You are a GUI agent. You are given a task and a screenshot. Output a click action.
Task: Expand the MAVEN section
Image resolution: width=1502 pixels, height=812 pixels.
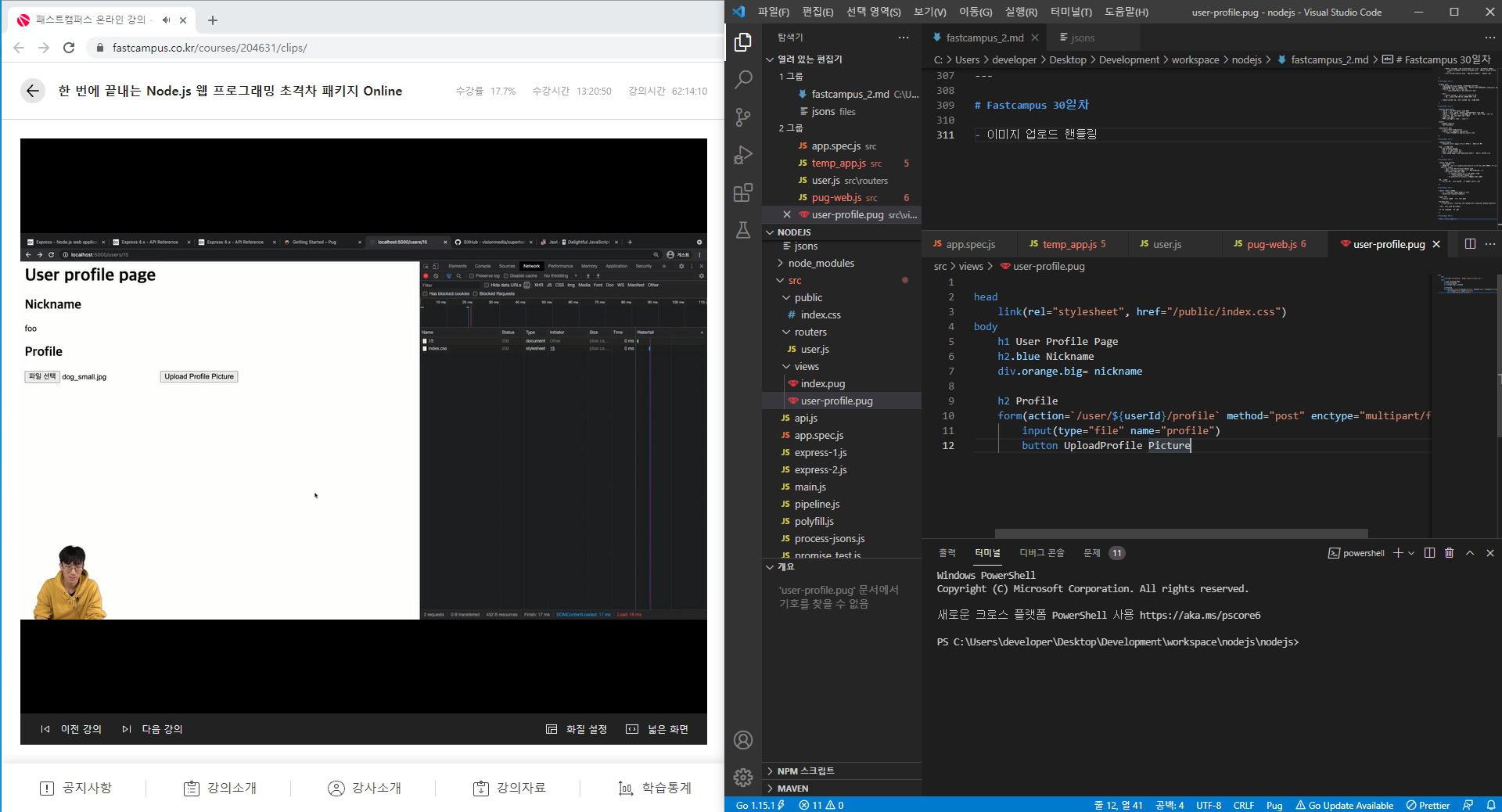792,789
